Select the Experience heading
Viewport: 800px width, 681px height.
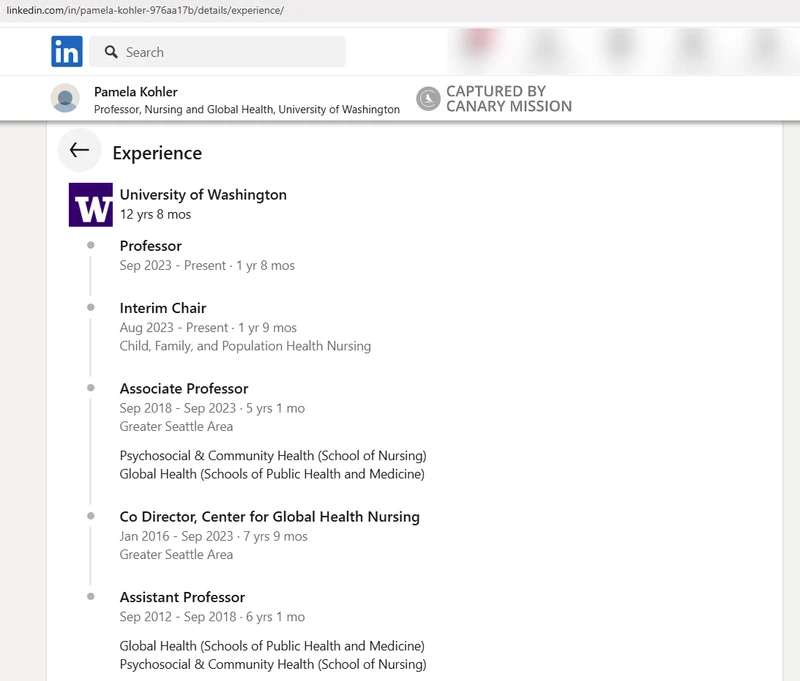tap(157, 153)
